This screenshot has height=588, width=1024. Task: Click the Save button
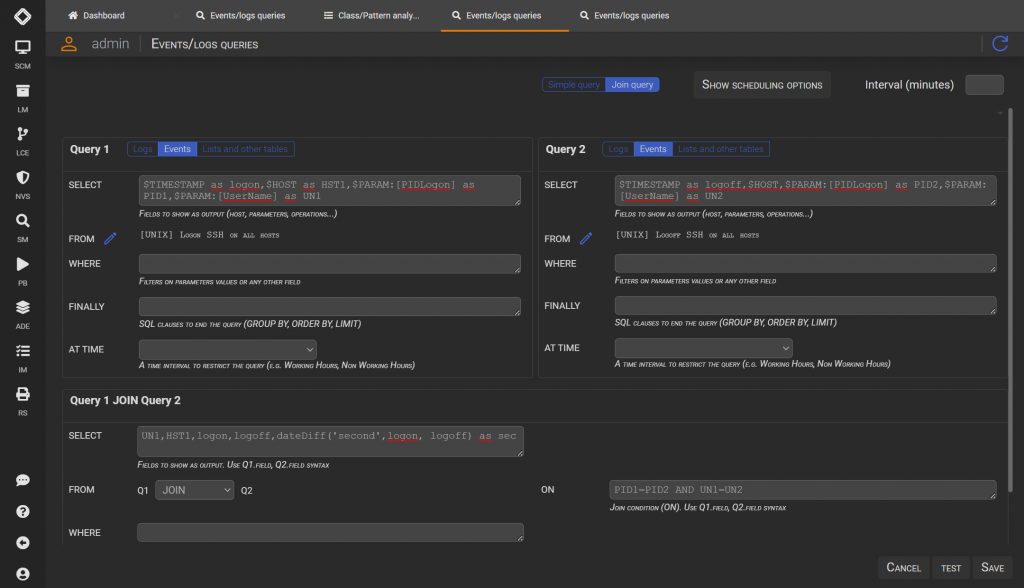[x=993, y=568]
